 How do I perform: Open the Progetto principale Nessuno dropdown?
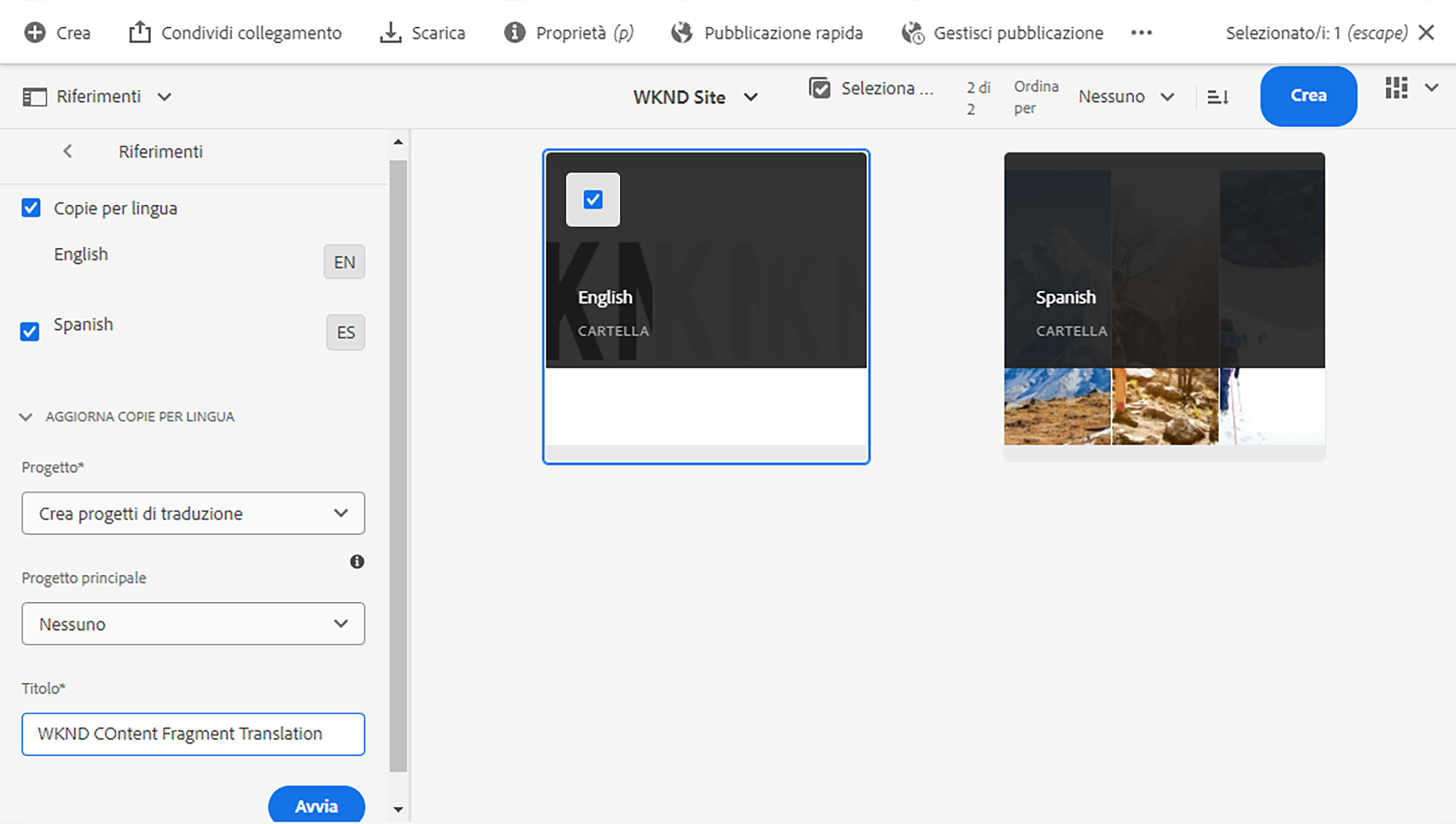[193, 624]
